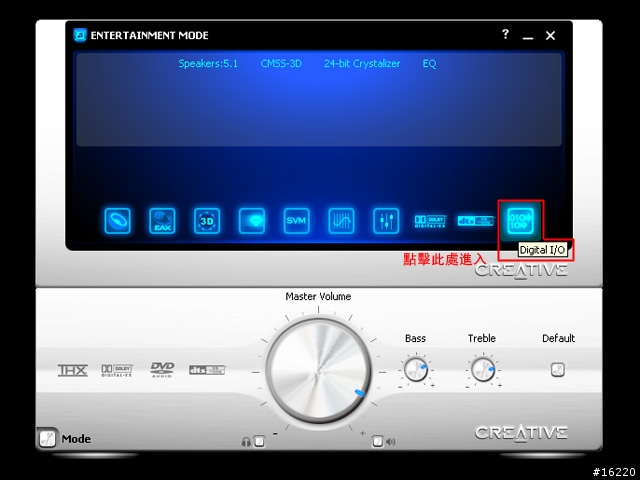Viewport: 640px width, 480px height.
Task: Open the Digital I/O icon
Action: click(x=520, y=221)
